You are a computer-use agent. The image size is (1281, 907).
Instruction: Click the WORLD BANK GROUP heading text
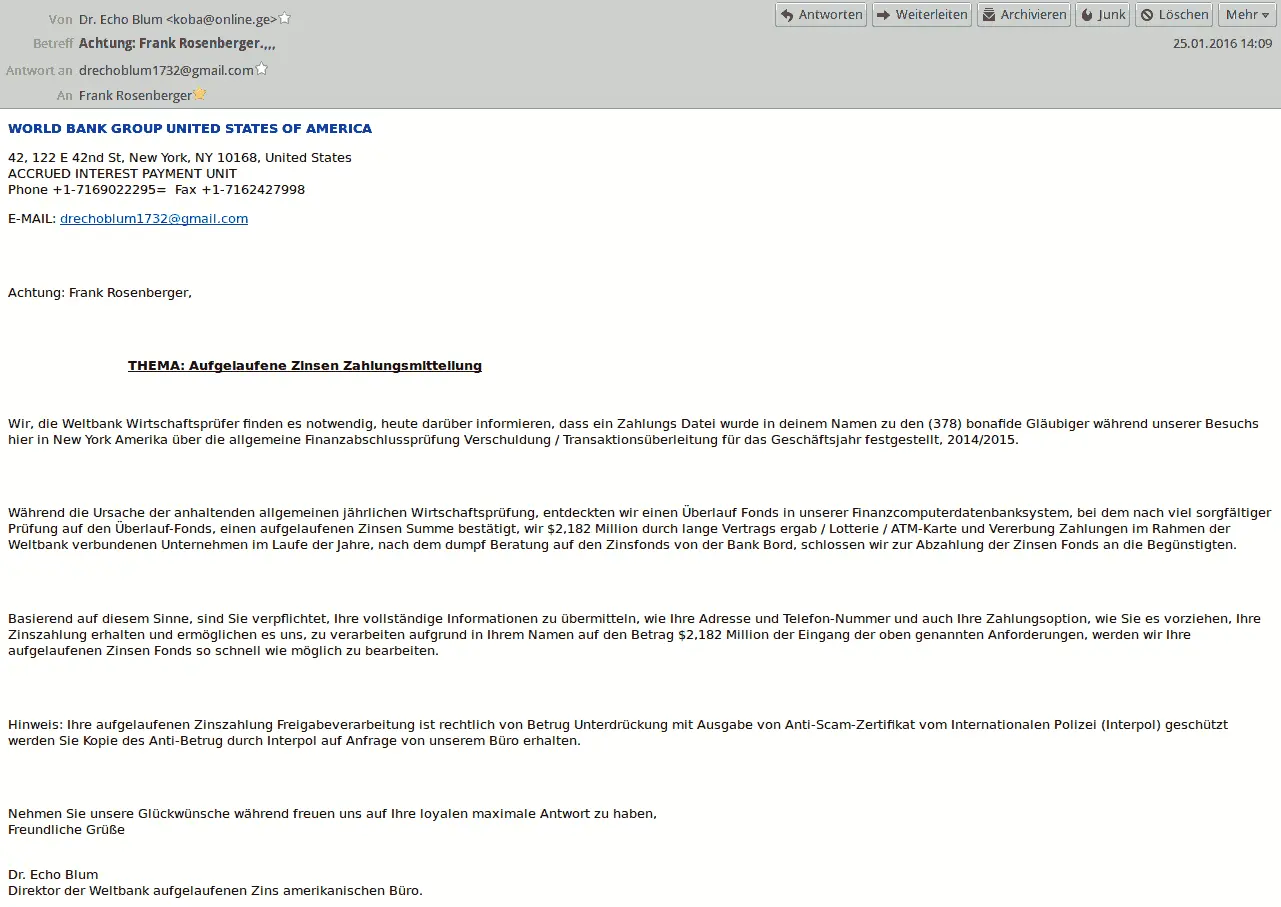pos(190,129)
